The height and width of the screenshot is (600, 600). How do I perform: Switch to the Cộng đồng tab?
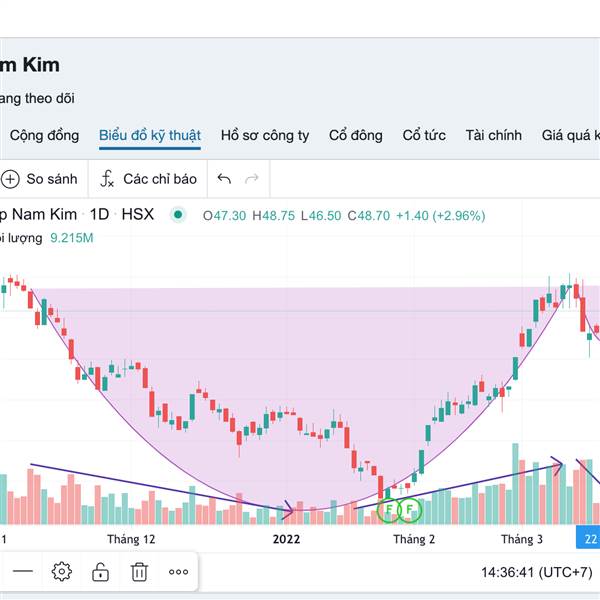pos(44,135)
